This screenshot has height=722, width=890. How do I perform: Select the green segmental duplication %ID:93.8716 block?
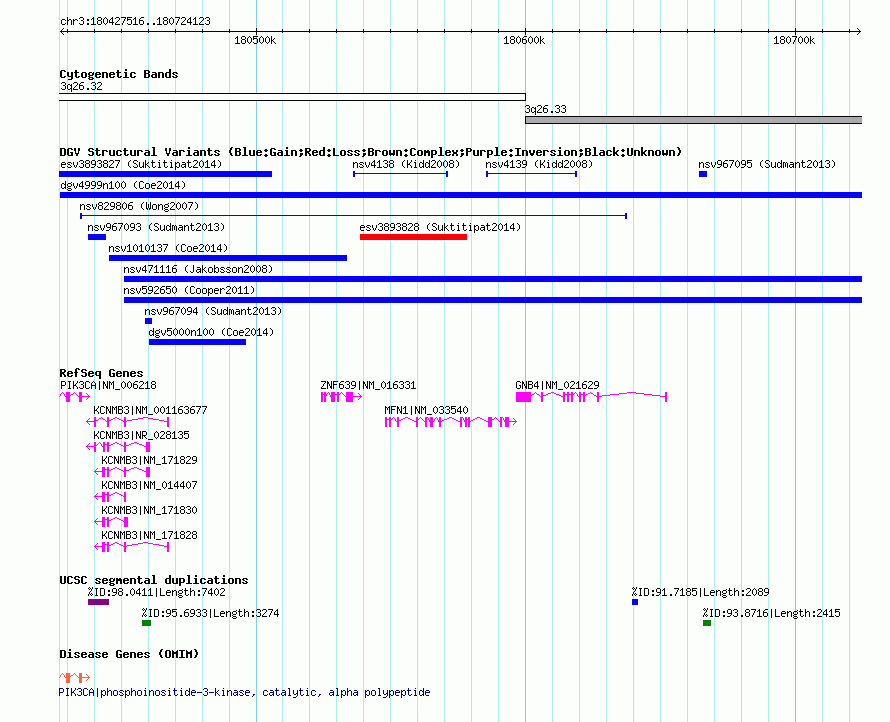point(707,623)
